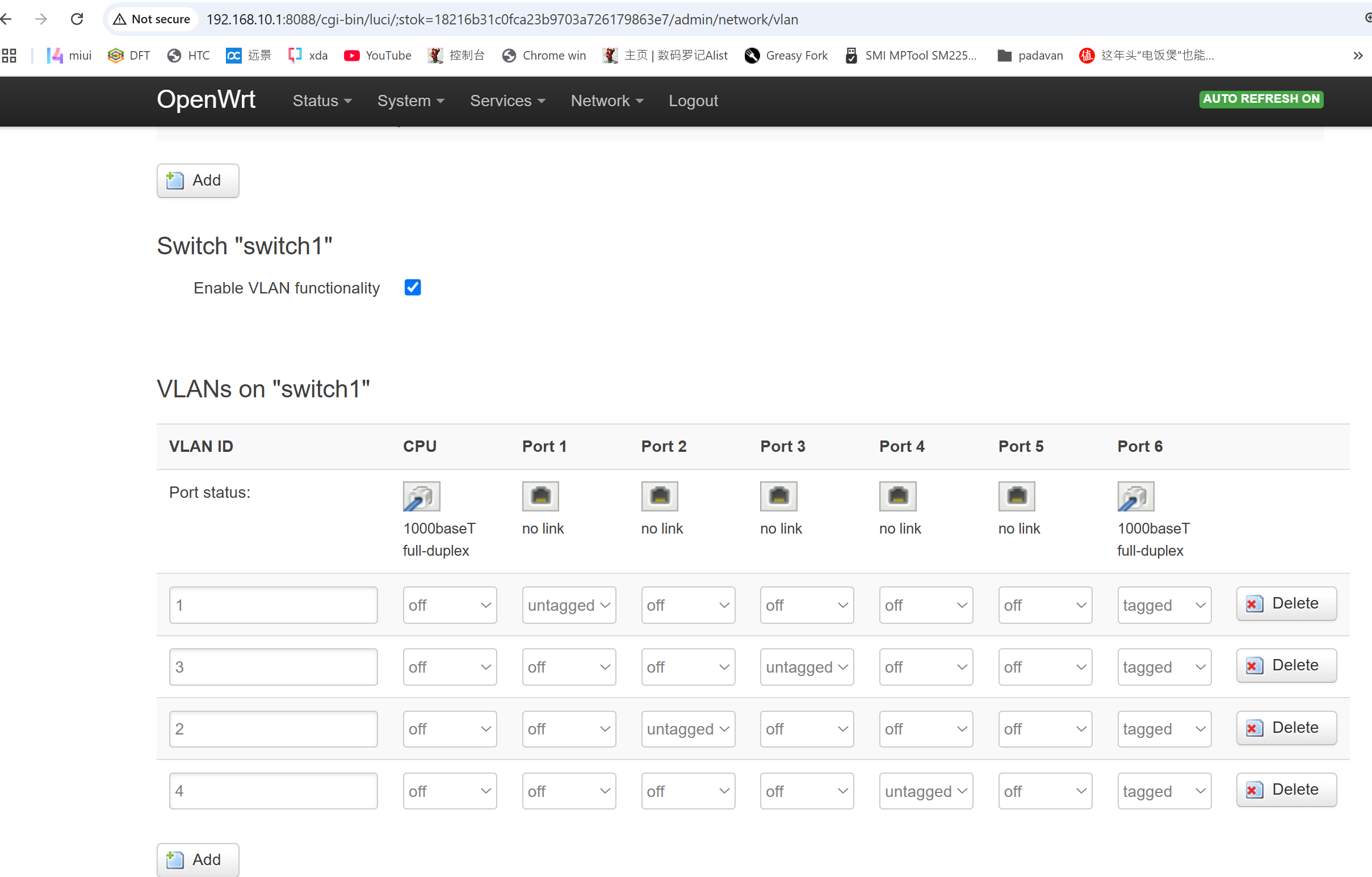Open the YouTube bookmark

tap(377, 55)
